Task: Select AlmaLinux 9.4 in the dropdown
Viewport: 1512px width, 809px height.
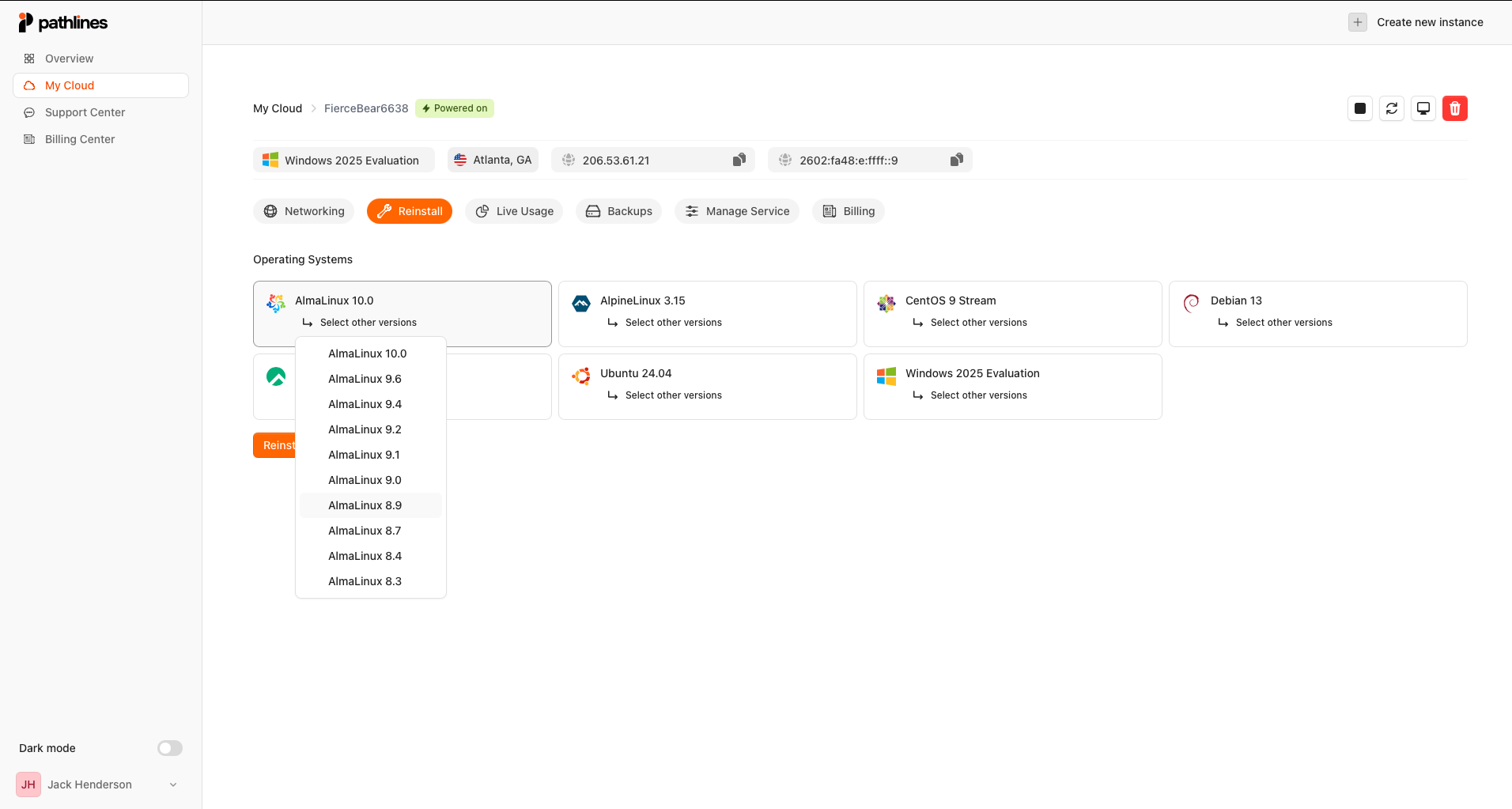Action: coord(365,404)
